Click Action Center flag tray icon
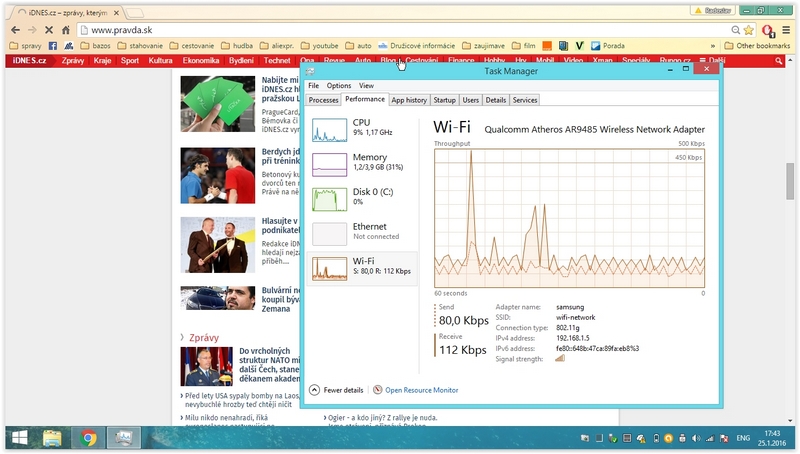This screenshot has height=454, width=800. point(723,438)
